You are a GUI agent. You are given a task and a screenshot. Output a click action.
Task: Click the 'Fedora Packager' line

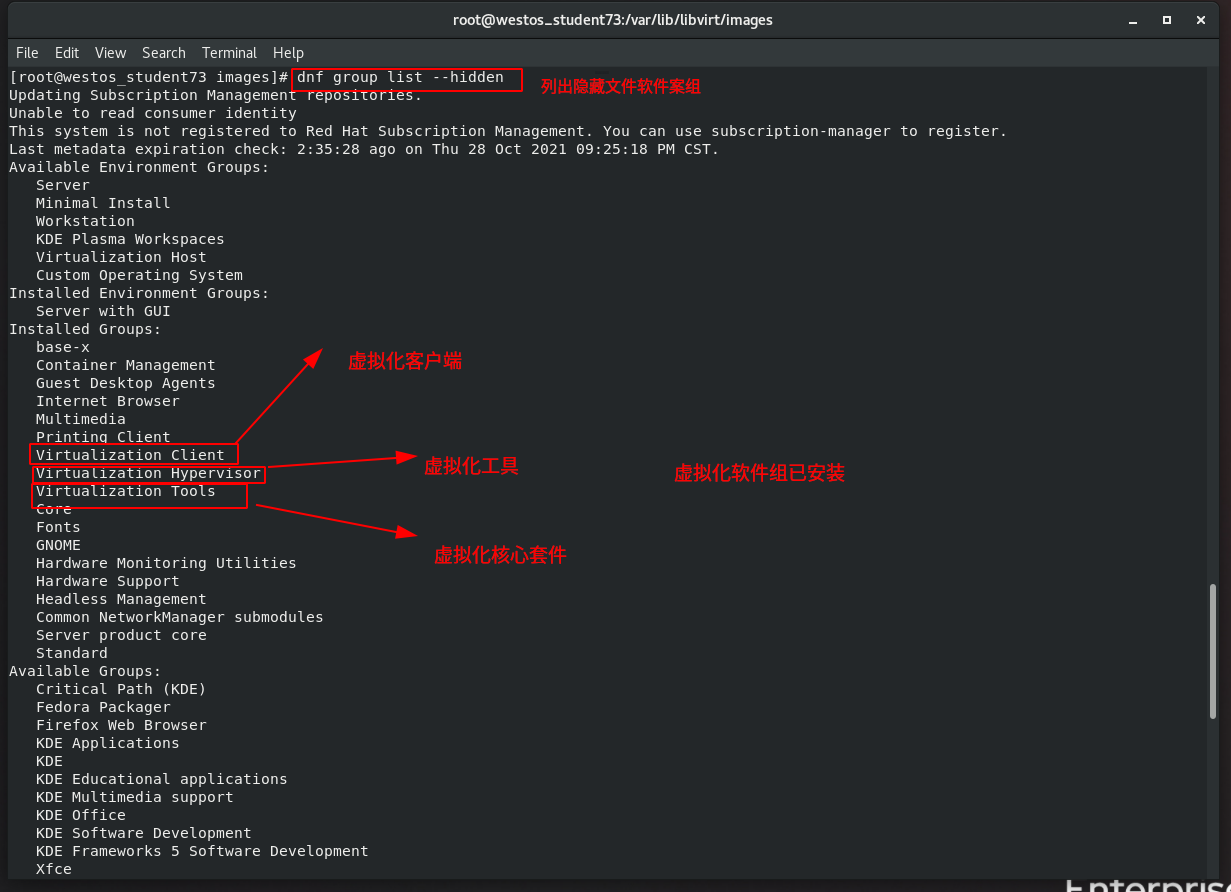(x=103, y=707)
